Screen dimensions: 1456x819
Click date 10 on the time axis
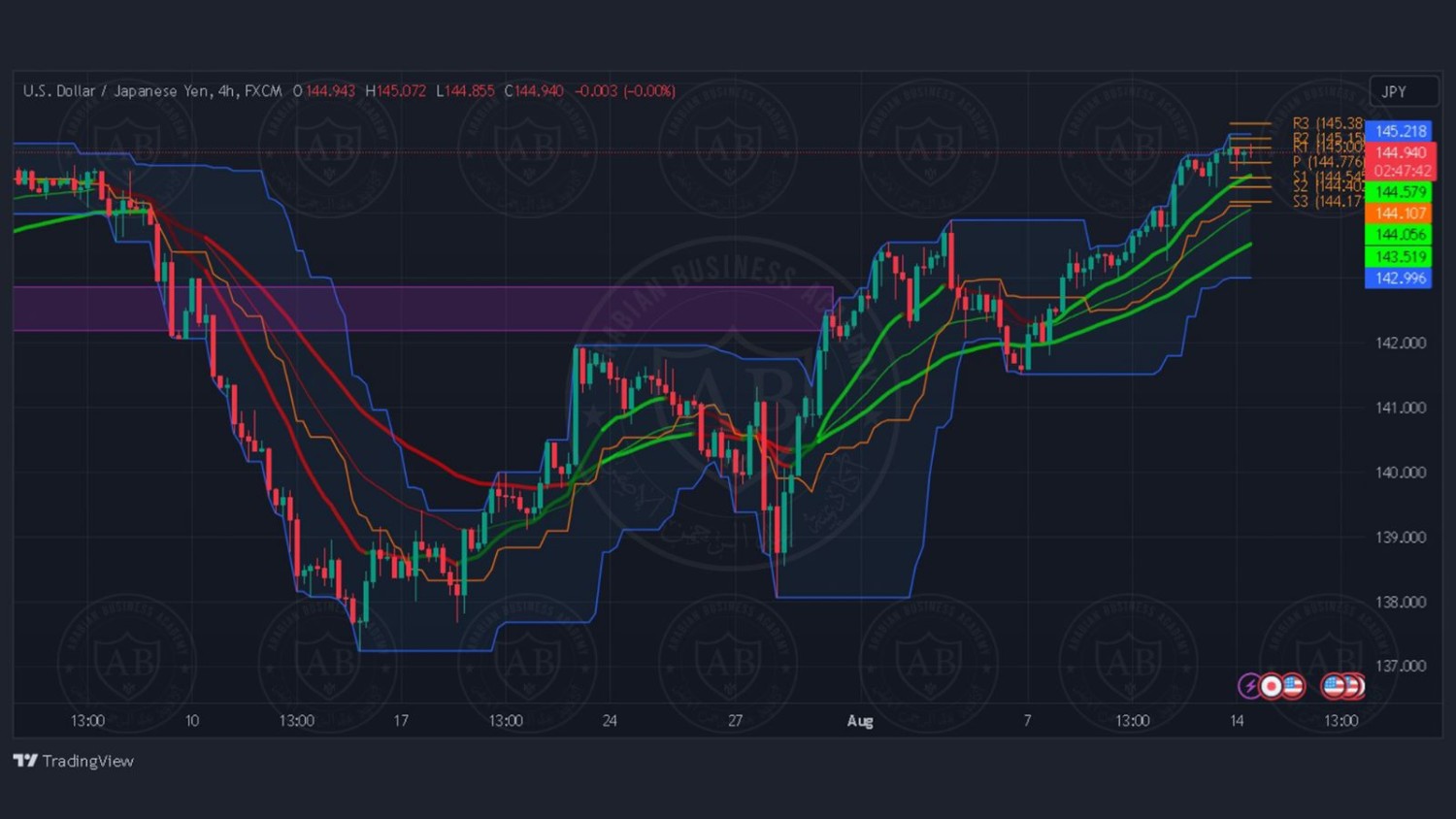point(192,721)
